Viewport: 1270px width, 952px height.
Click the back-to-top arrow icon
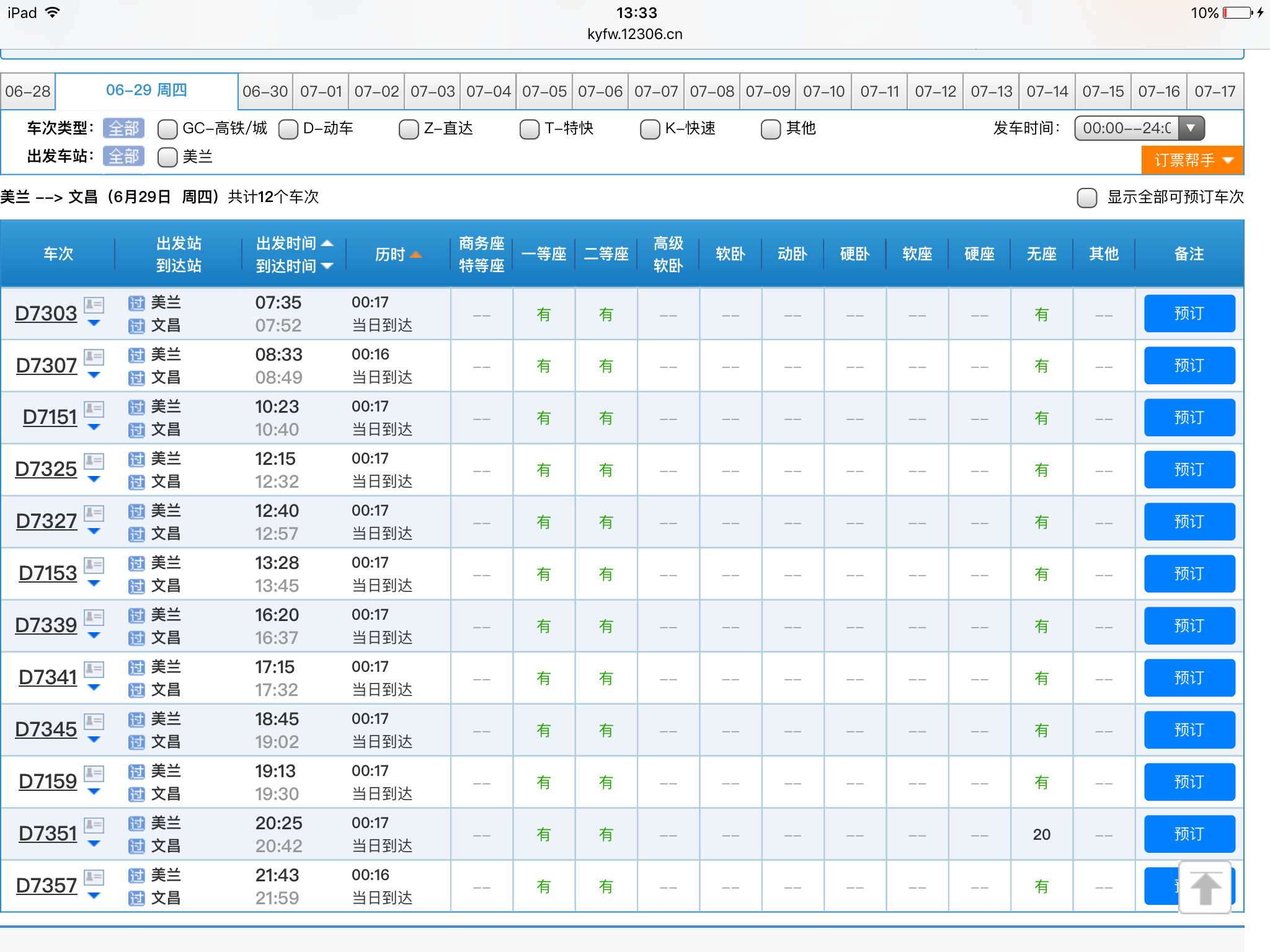click(x=1205, y=888)
